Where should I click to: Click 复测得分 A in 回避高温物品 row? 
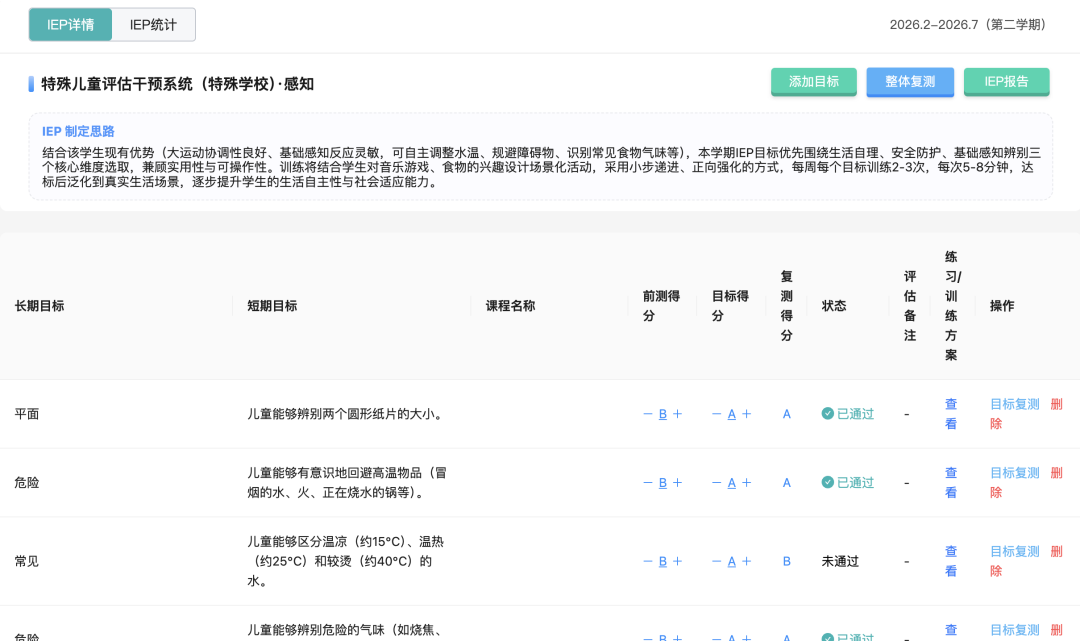[787, 483]
